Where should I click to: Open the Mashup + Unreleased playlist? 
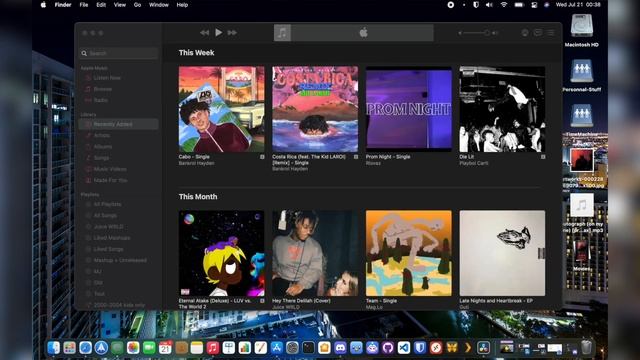[120, 260]
